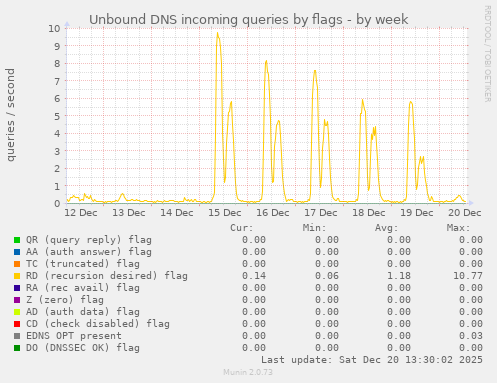Click the '18 Dec' x-axis label
Screen dimensions: 497x383
pos(369,213)
